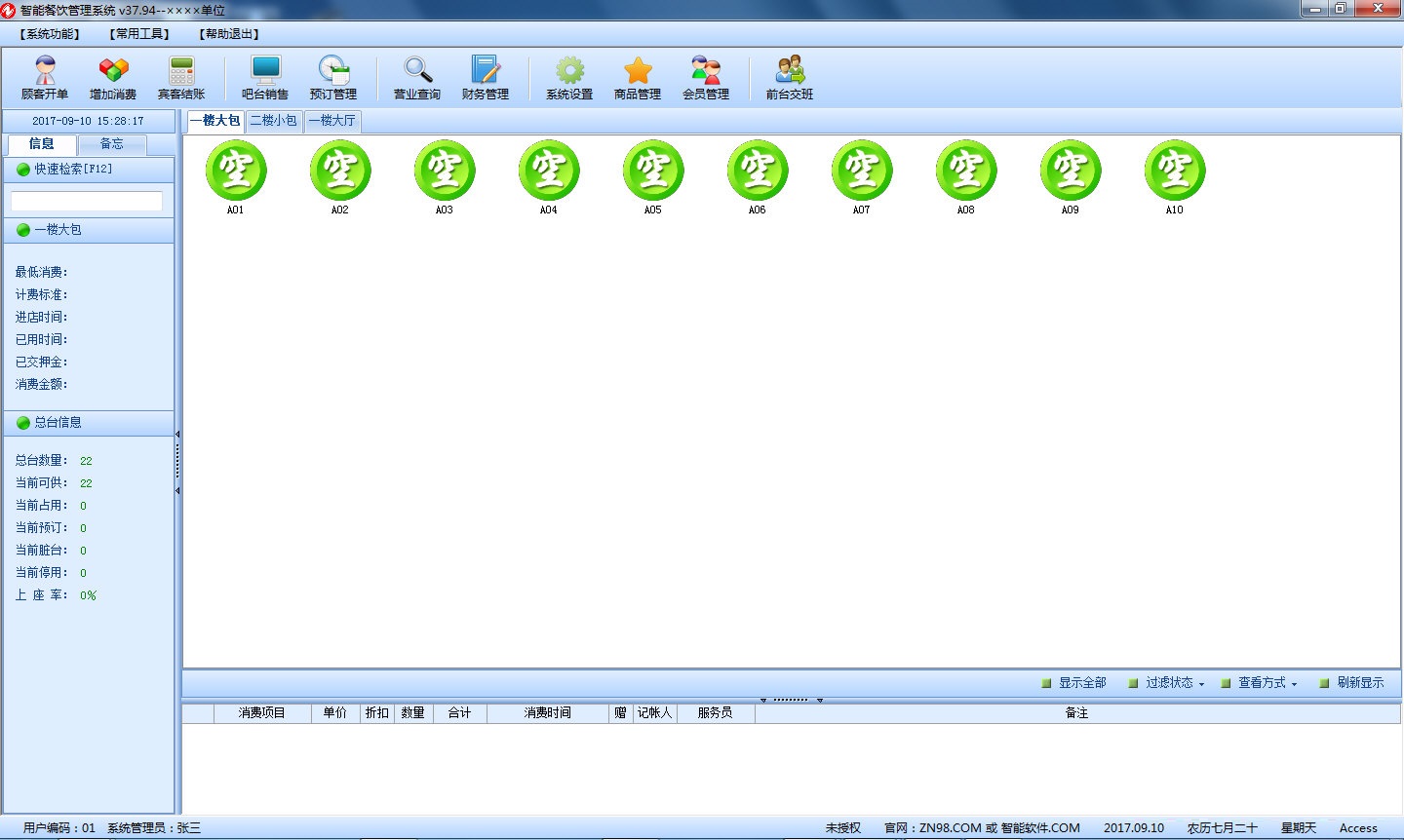Click the left panel splitter collapse handle
1404x840 pixels.
point(177,462)
